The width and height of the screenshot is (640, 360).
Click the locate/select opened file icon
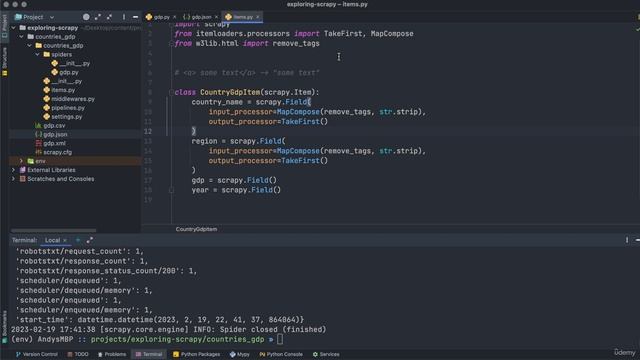86,17
